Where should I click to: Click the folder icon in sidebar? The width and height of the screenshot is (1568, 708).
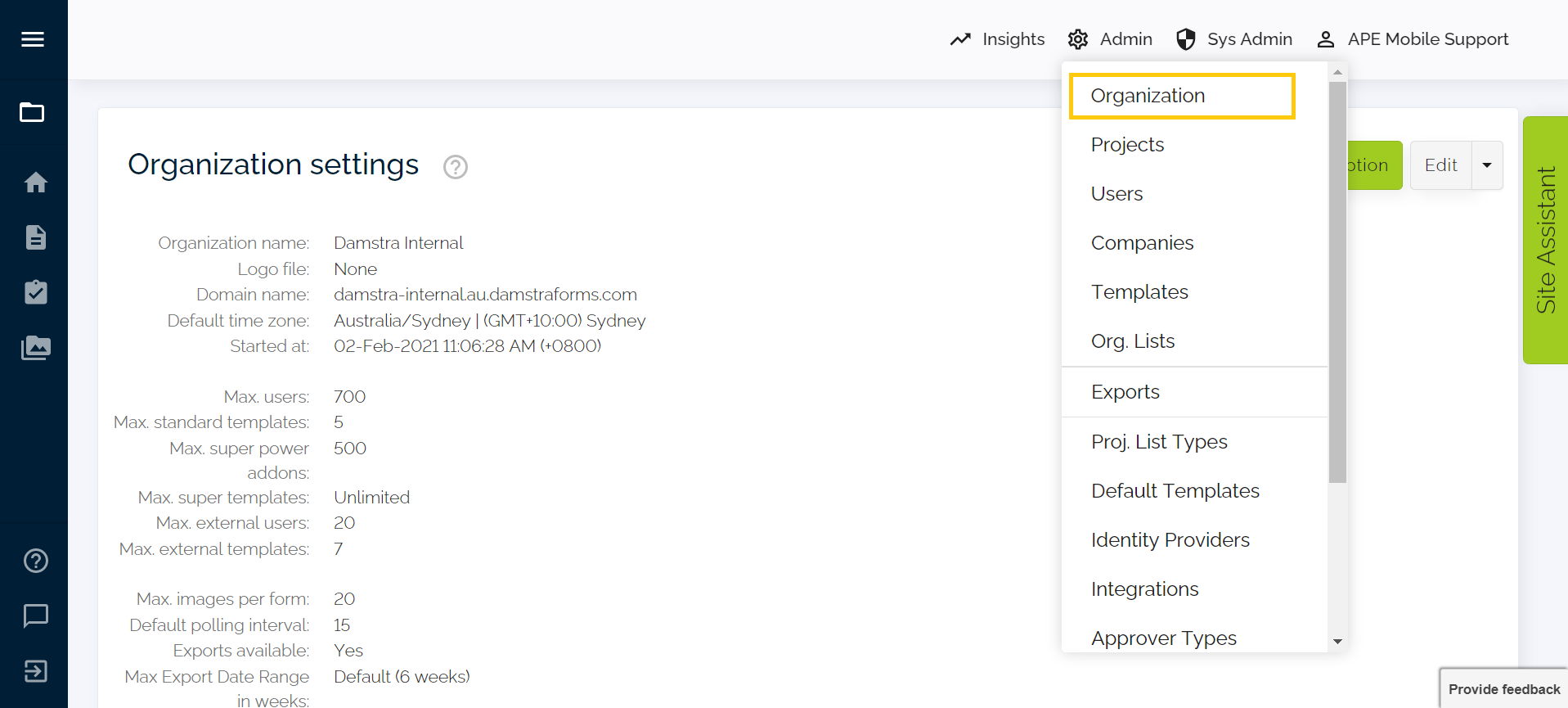point(33,112)
